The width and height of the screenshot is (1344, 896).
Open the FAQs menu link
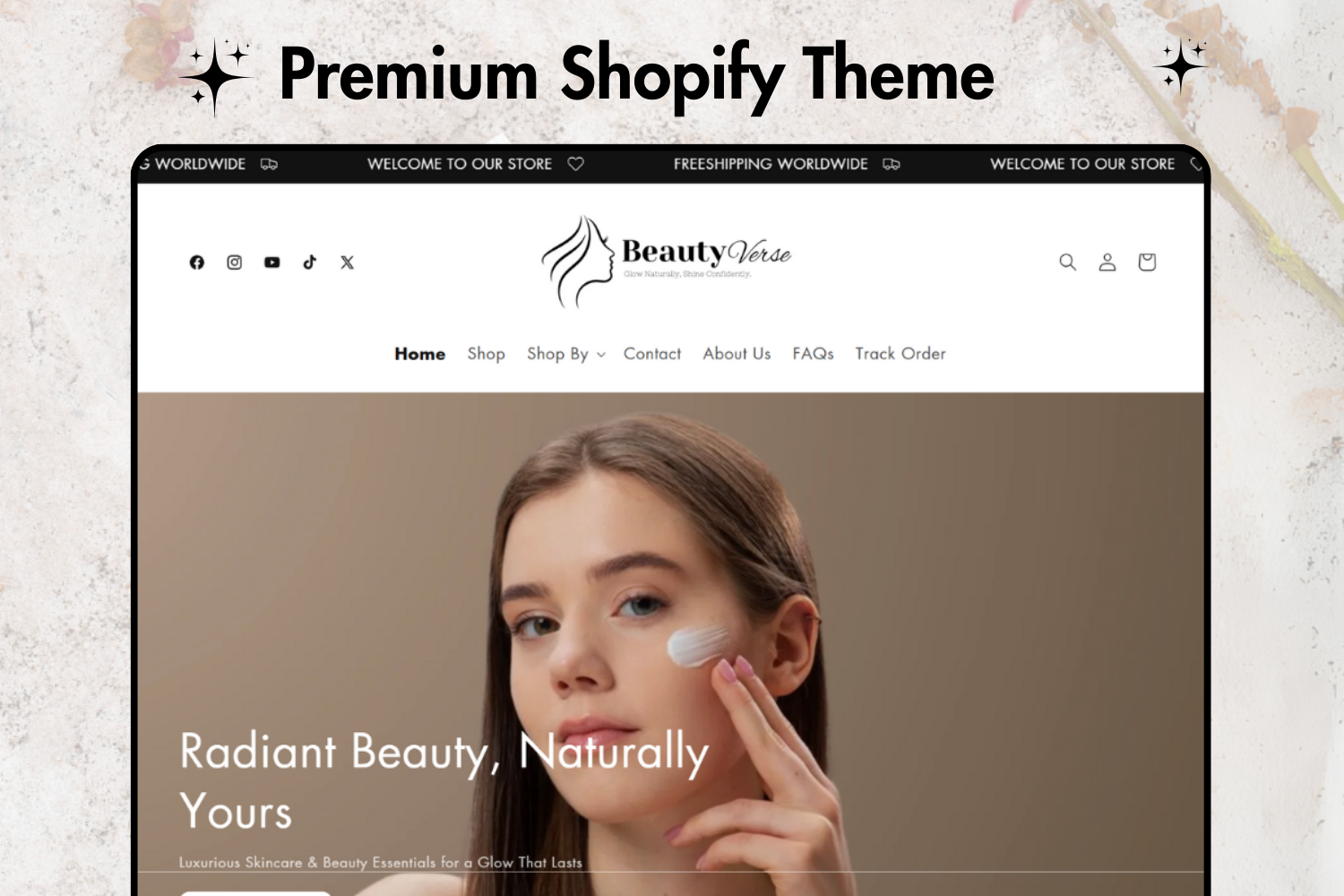(814, 354)
